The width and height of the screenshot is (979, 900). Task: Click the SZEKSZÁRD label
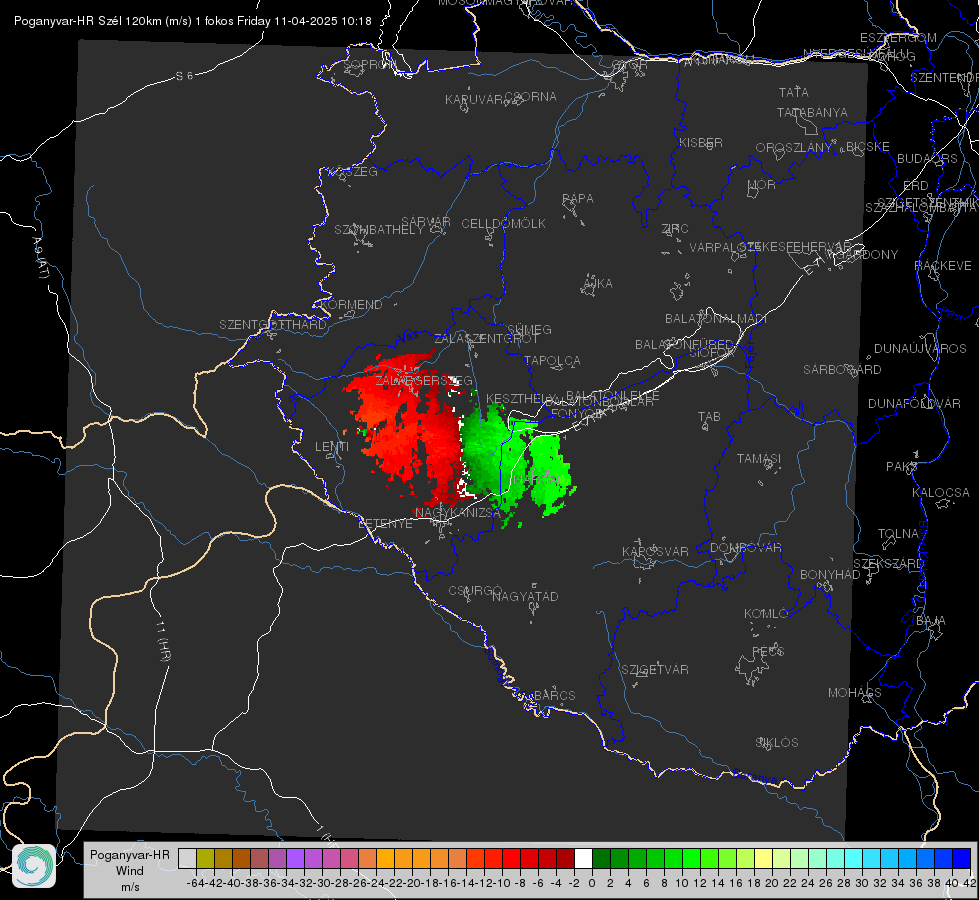point(888,564)
